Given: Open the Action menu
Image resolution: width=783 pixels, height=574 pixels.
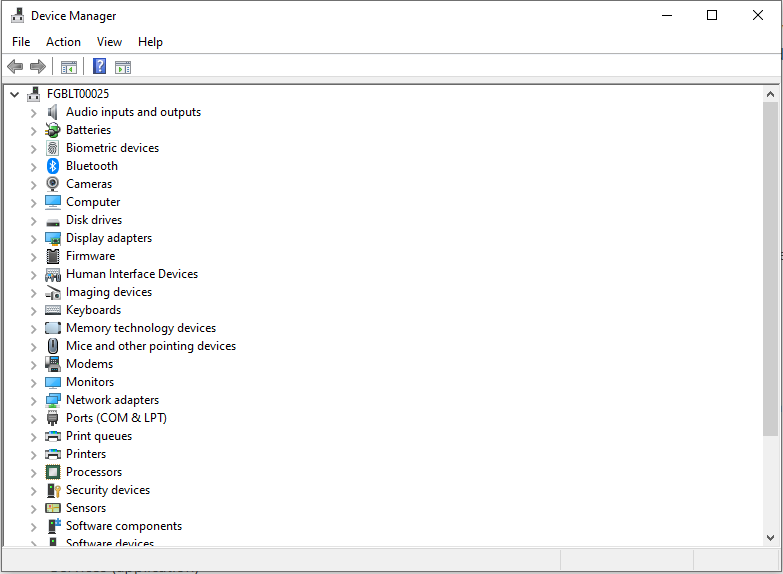Looking at the screenshot, I should (63, 42).
